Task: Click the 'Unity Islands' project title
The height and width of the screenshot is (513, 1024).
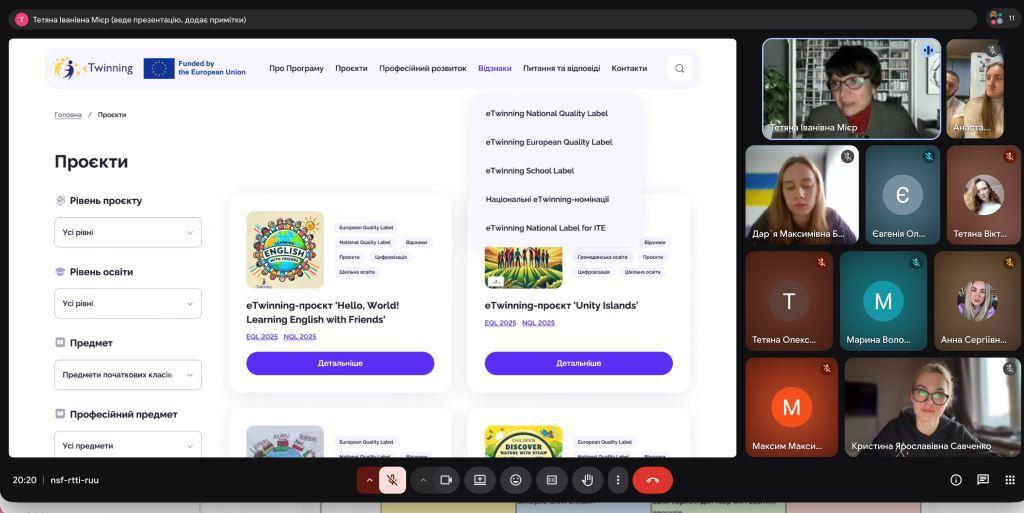Action: coord(562,305)
